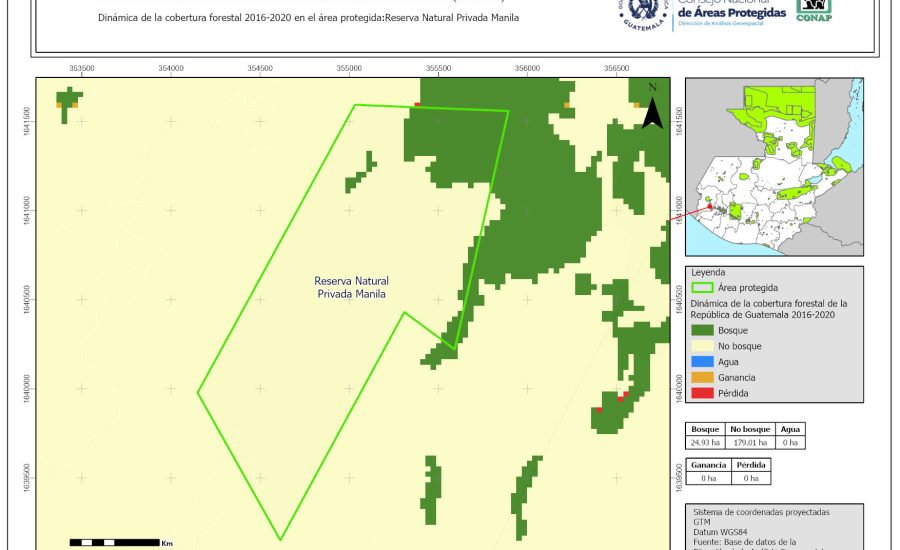Viewport: 900px width, 550px height.
Task: Click the red location marker on inset map
Action: pos(710,207)
